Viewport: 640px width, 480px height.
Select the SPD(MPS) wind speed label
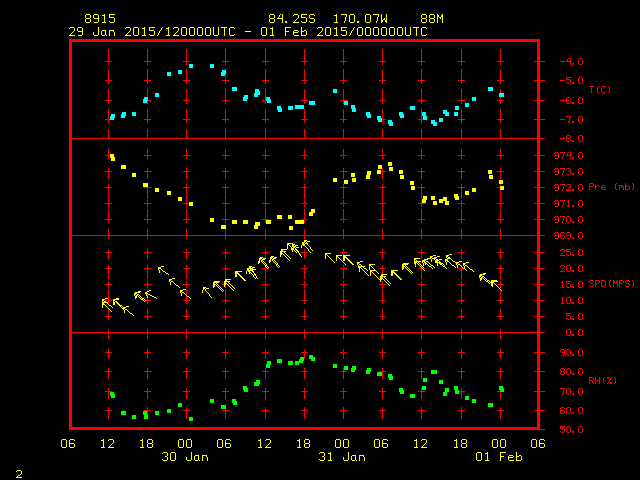(613, 284)
